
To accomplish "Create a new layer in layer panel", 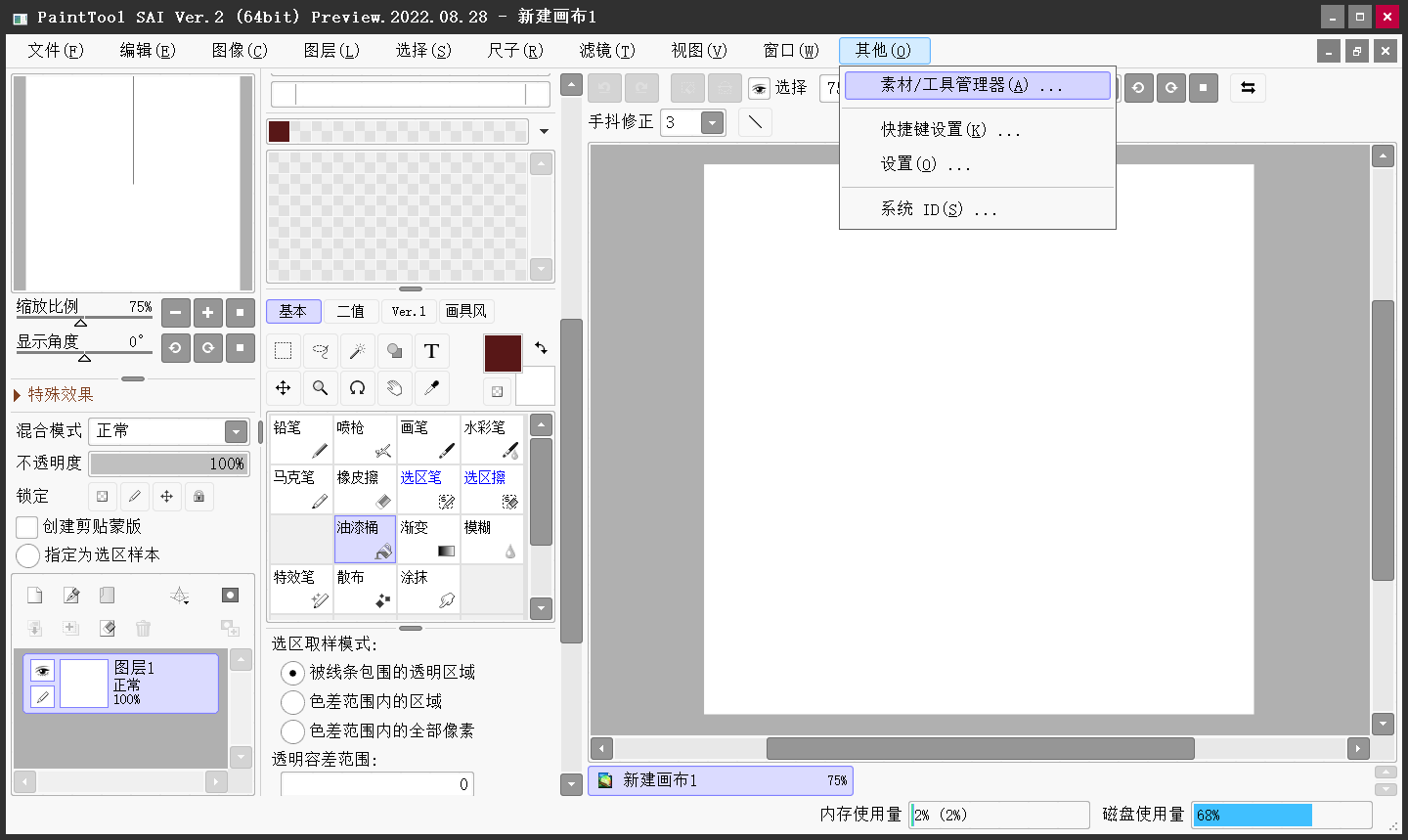I will click(34, 596).
